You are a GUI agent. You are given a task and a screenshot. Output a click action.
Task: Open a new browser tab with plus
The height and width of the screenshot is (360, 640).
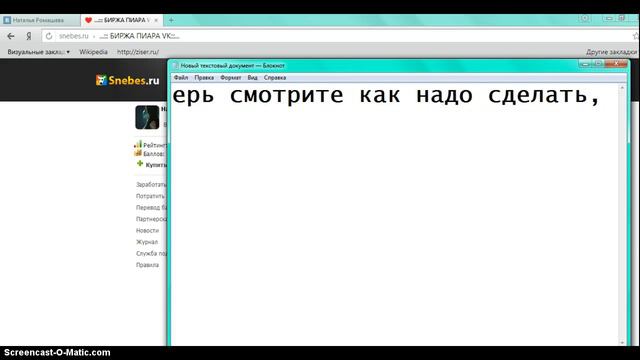coord(171,20)
